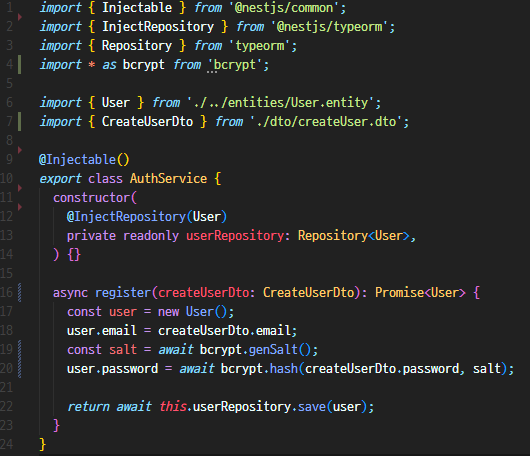Click the '@Injectable' decorator on line 9
Screen dimensions: 530x456
[77, 159]
